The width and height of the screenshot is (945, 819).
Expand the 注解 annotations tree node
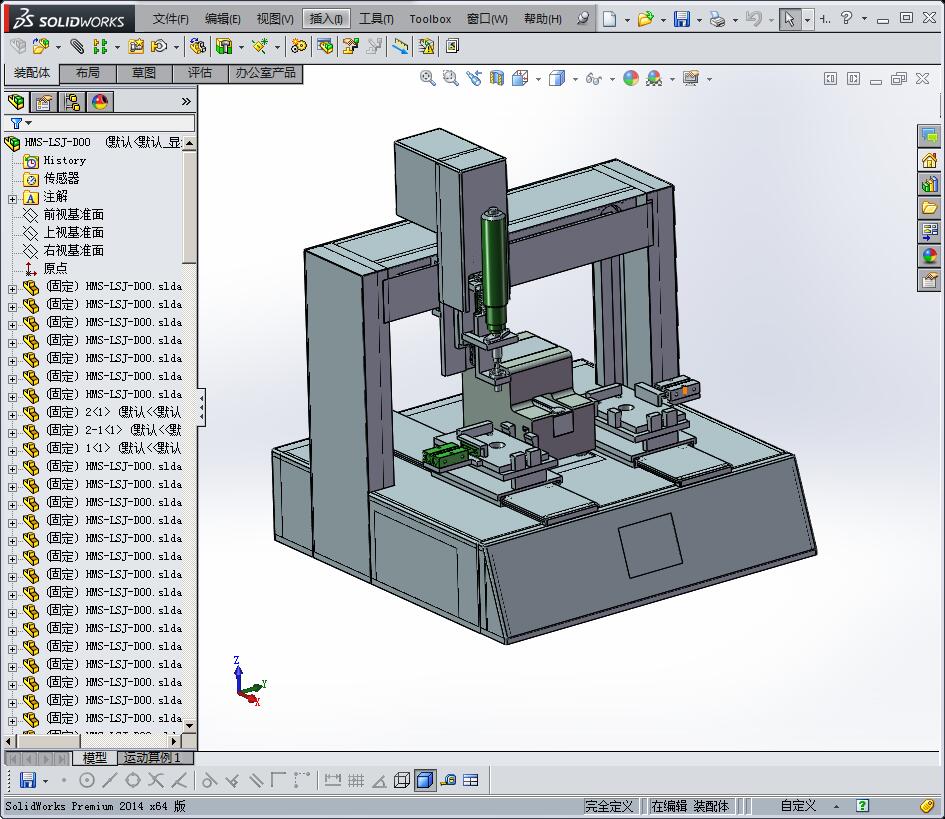pyautogui.click(x=12, y=198)
